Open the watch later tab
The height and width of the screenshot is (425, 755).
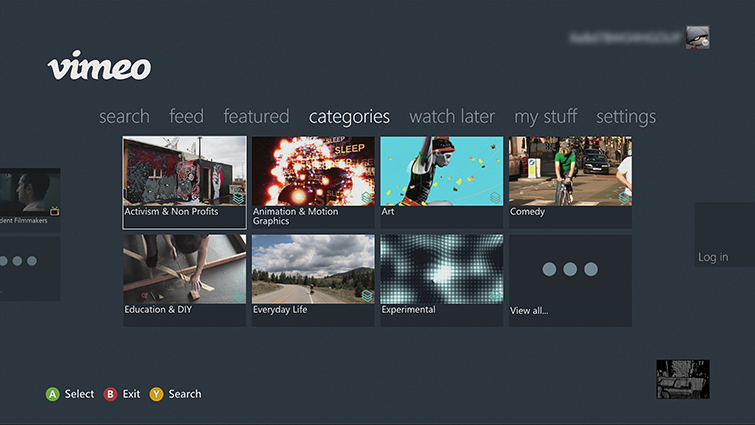click(x=452, y=117)
